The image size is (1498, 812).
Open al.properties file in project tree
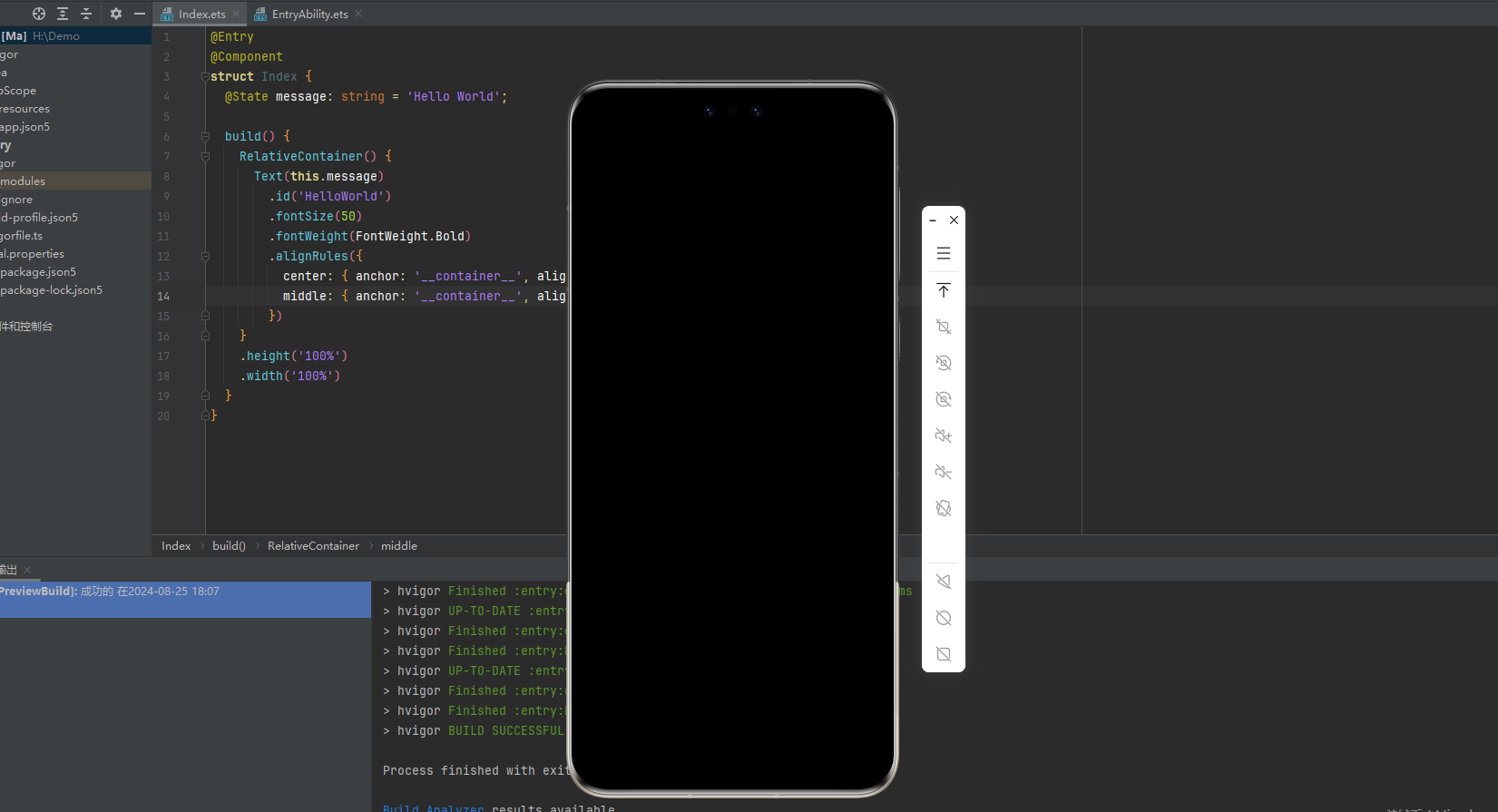point(75,254)
